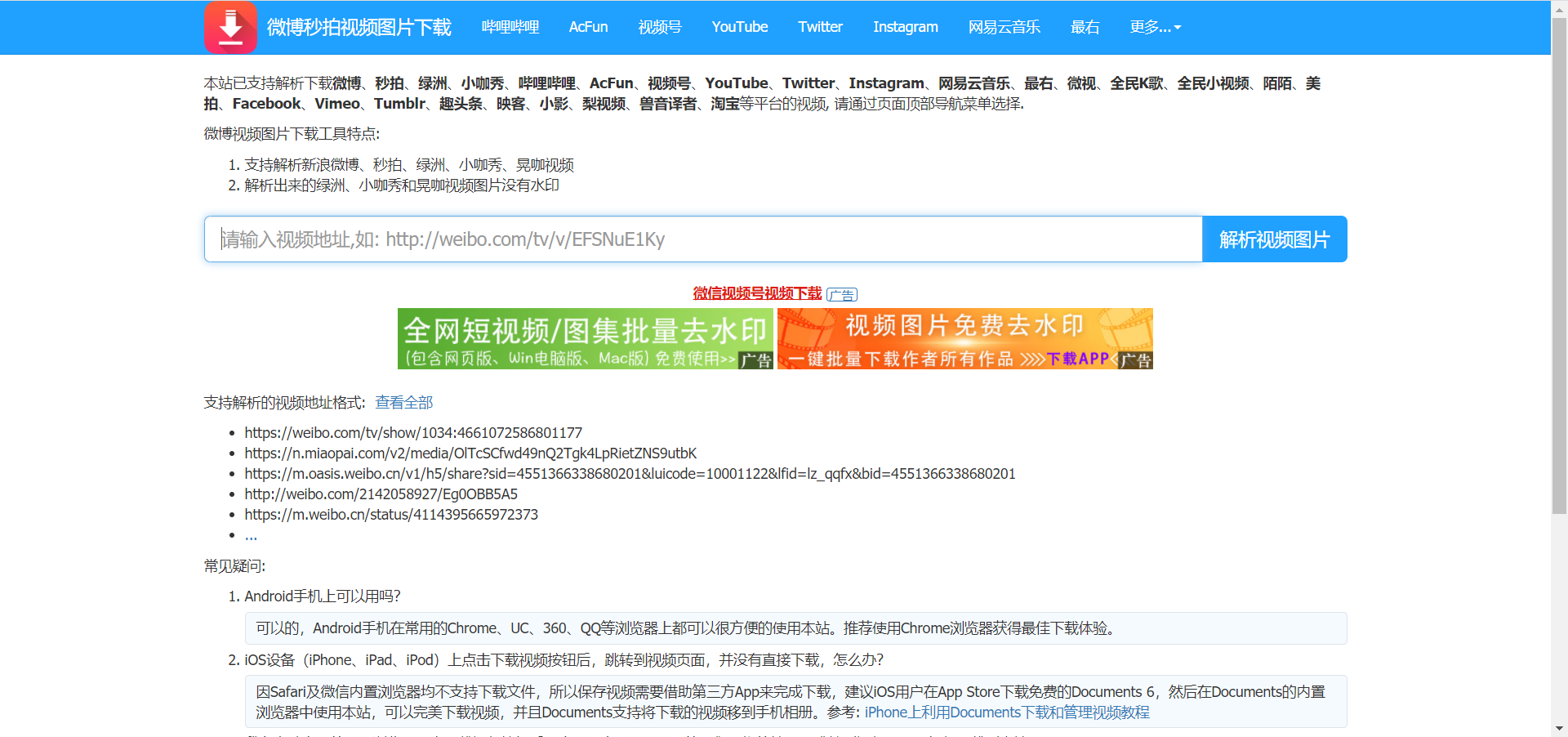Click the n.miaopai.com example URL
Image resolution: width=1568 pixels, height=737 pixels.
[470, 453]
